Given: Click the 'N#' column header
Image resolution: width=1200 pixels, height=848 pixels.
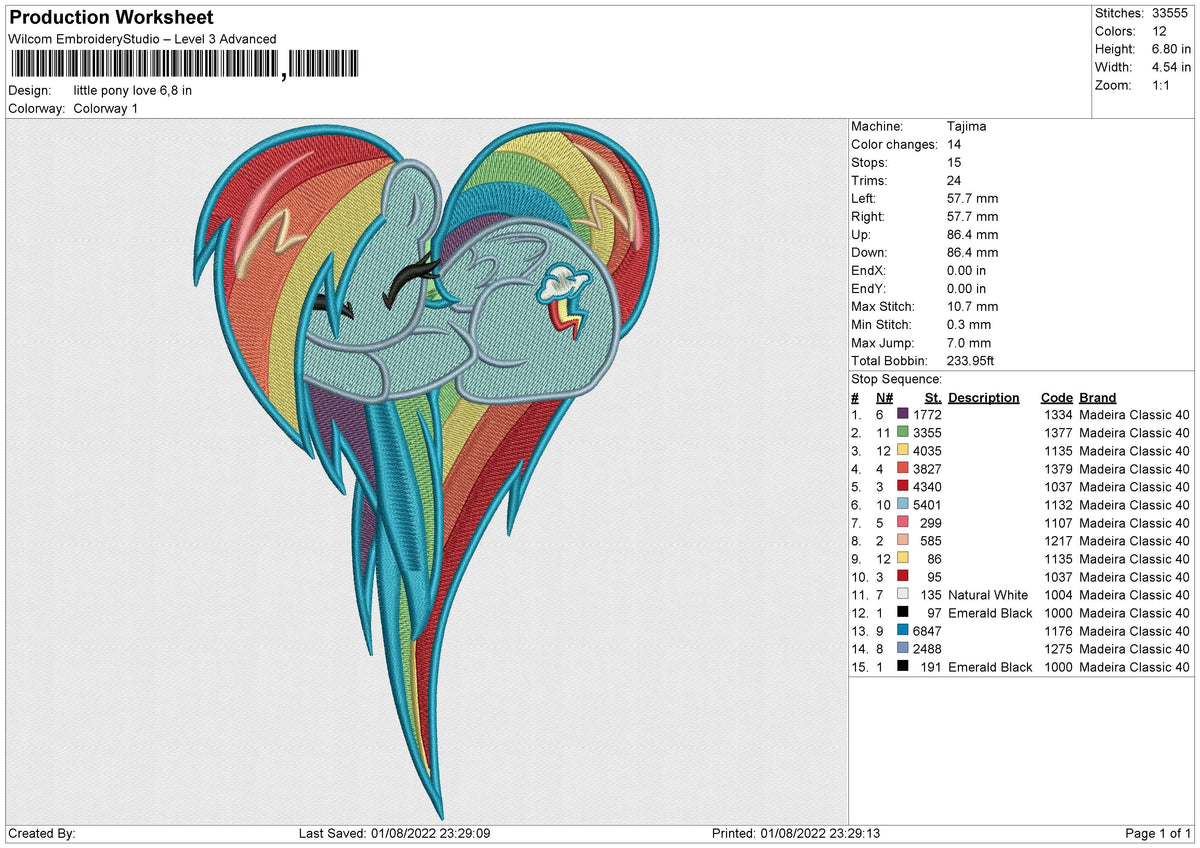Looking at the screenshot, I should (x=884, y=397).
